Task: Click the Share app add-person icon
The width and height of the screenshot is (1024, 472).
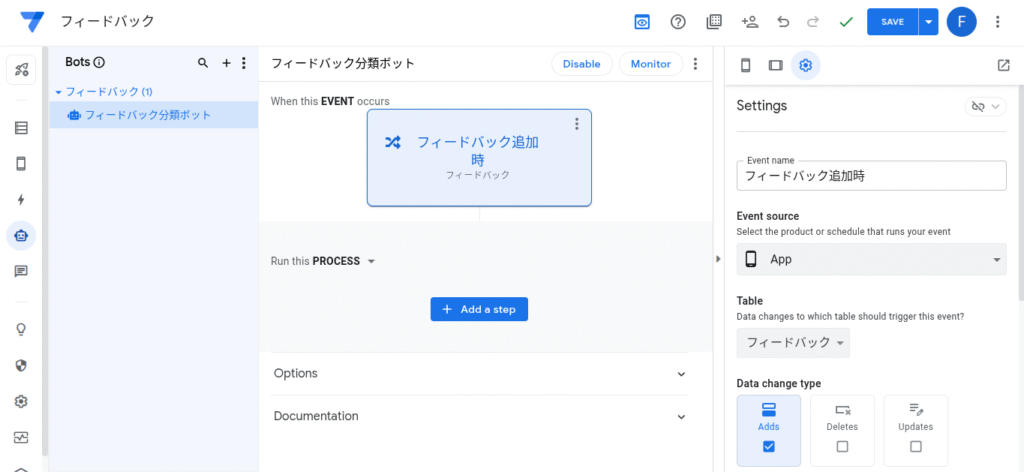Action: point(749,22)
